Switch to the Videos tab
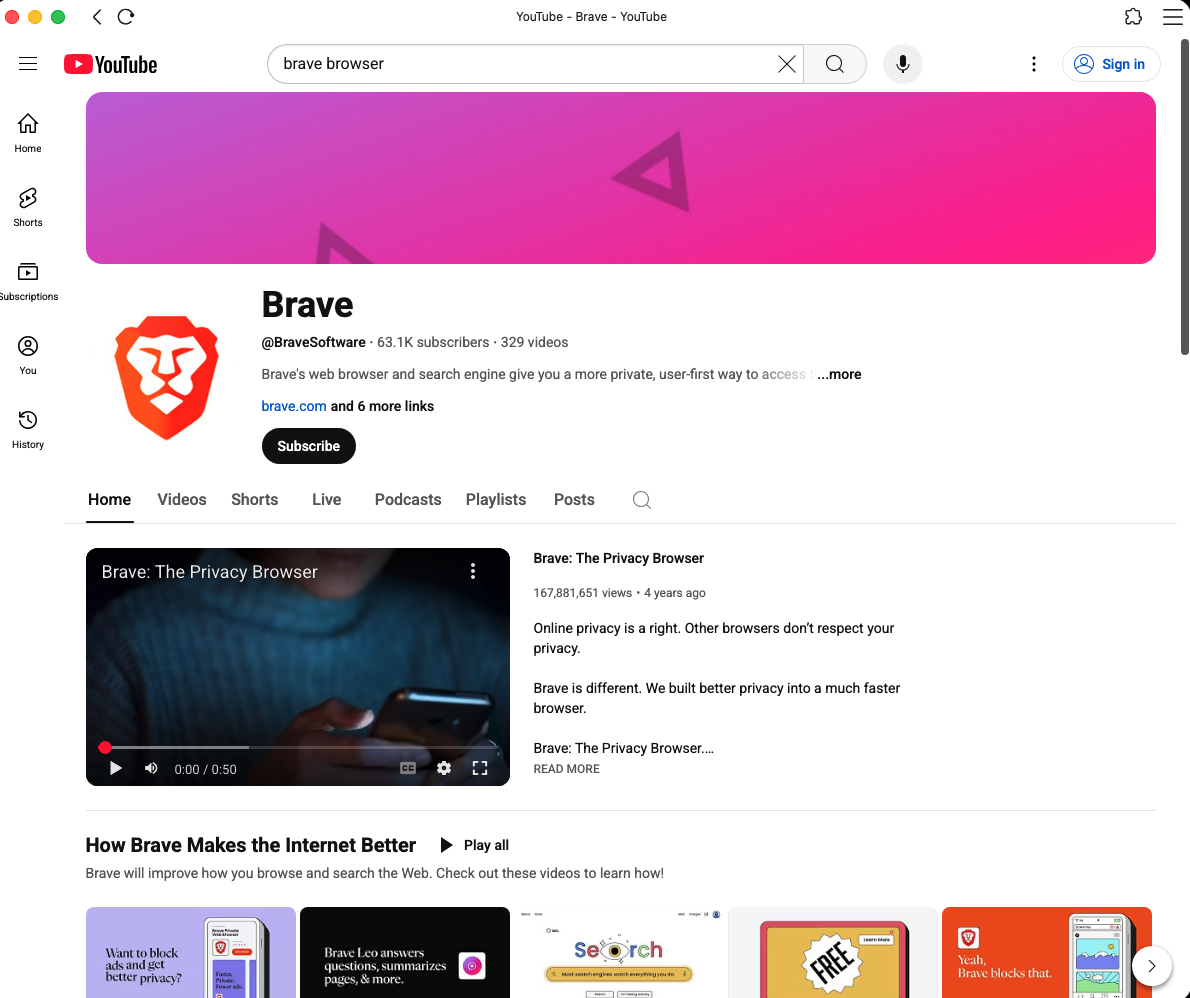1190x998 pixels. pyautogui.click(x=182, y=499)
